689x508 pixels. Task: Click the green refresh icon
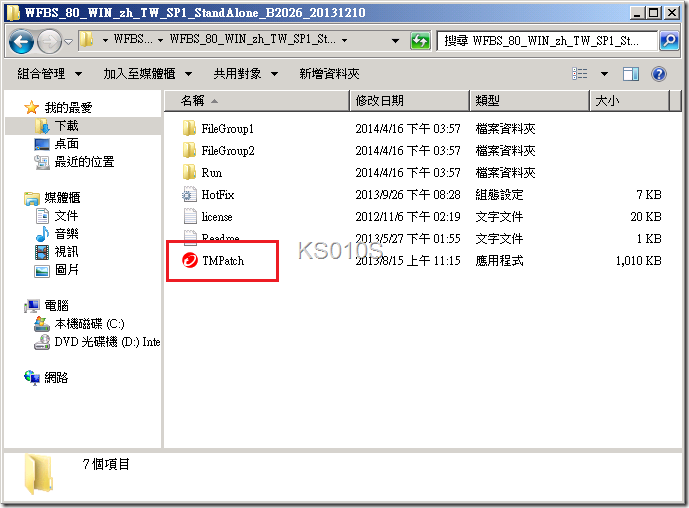coord(420,41)
